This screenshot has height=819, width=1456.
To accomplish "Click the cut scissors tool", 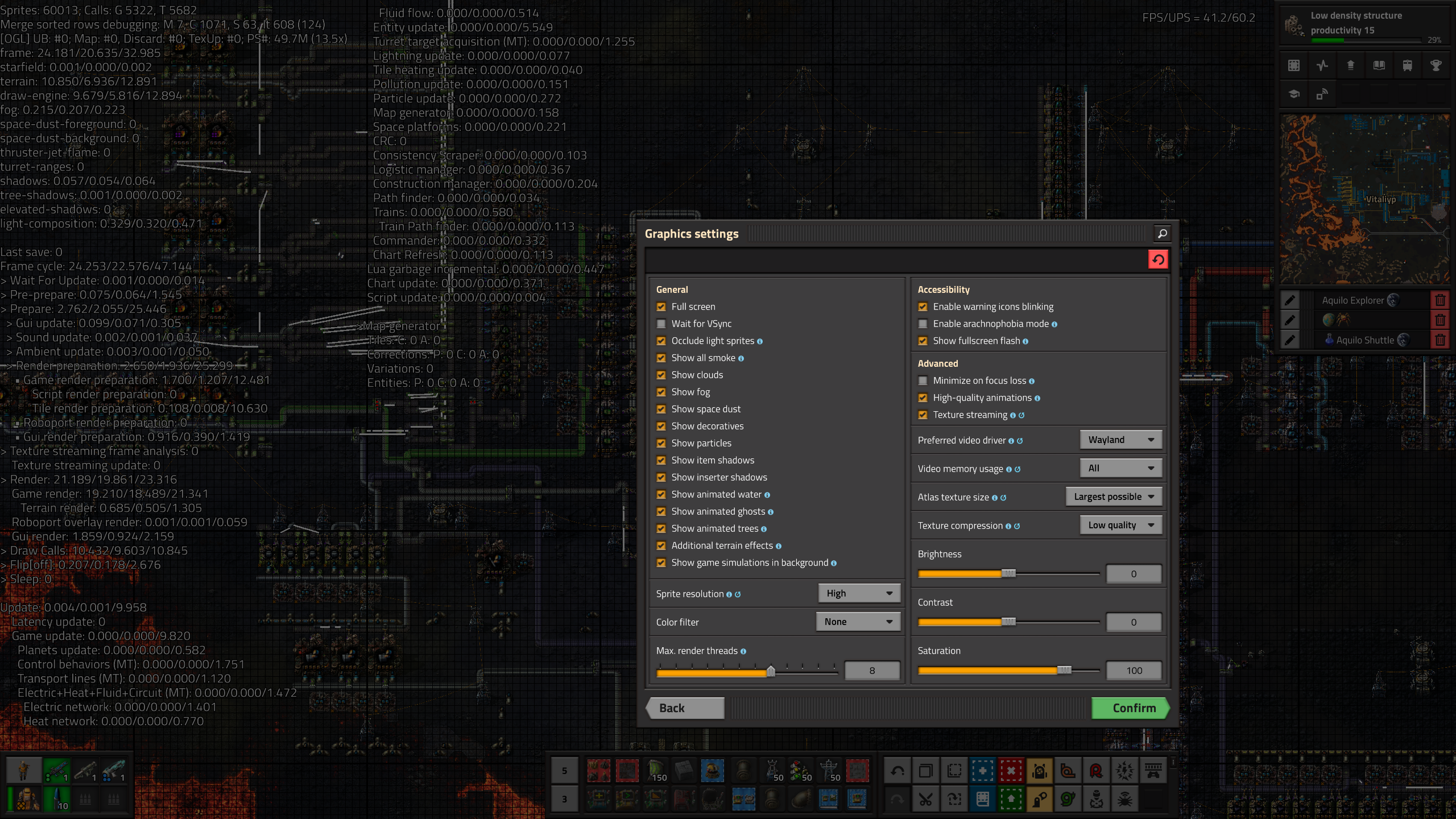I will tap(926, 799).
